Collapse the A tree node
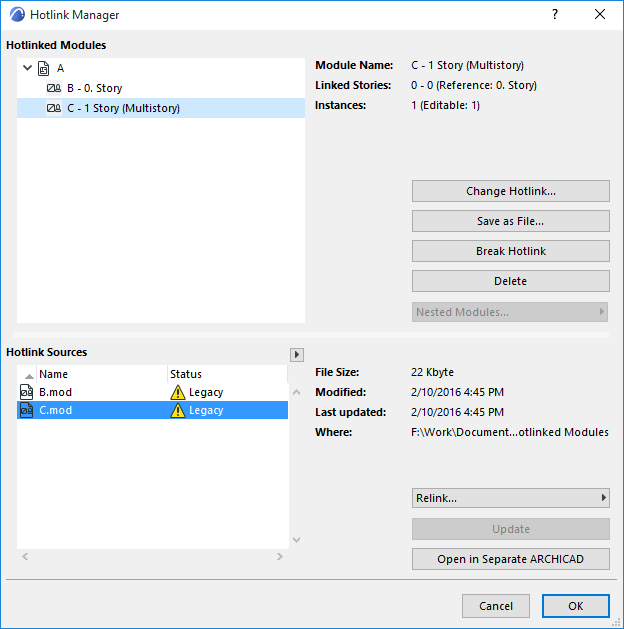Image resolution: width=624 pixels, height=629 pixels. click(x=27, y=69)
